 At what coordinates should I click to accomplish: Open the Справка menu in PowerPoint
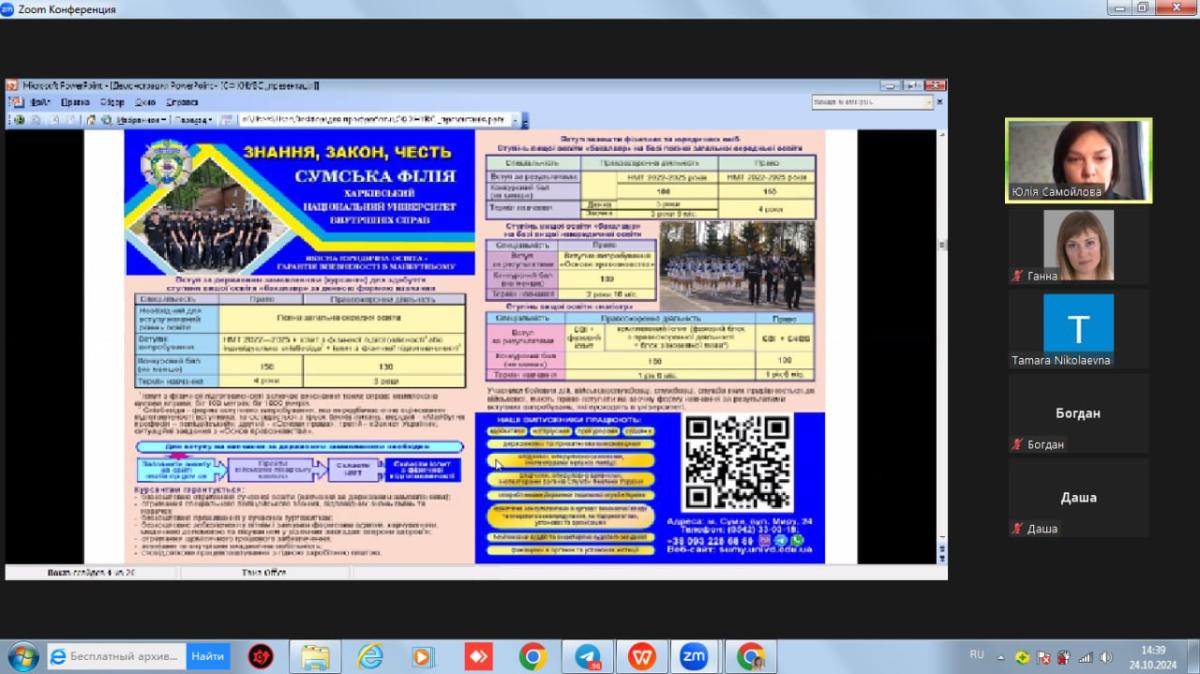click(x=182, y=102)
